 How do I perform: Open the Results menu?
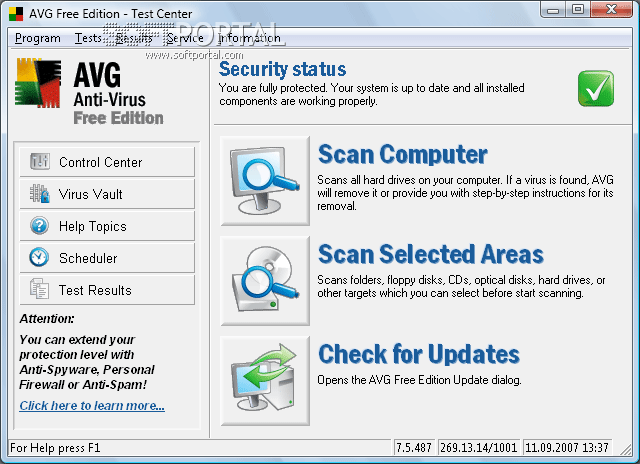click(134, 38)
